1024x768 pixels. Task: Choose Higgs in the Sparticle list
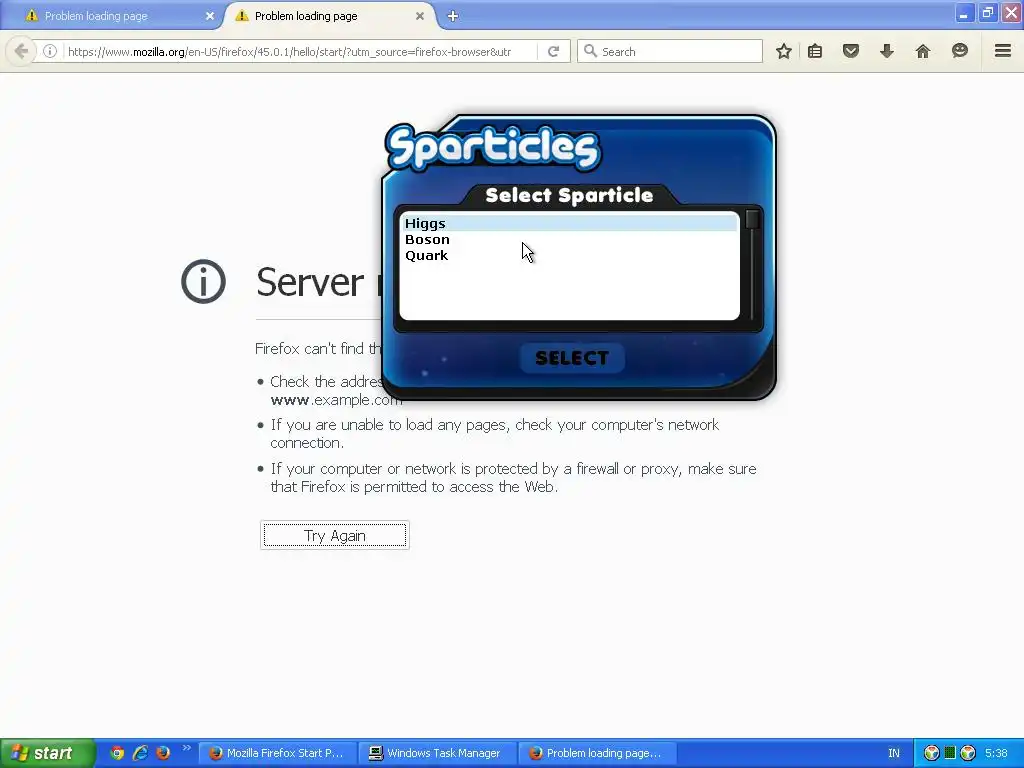[x=568, y=223]
